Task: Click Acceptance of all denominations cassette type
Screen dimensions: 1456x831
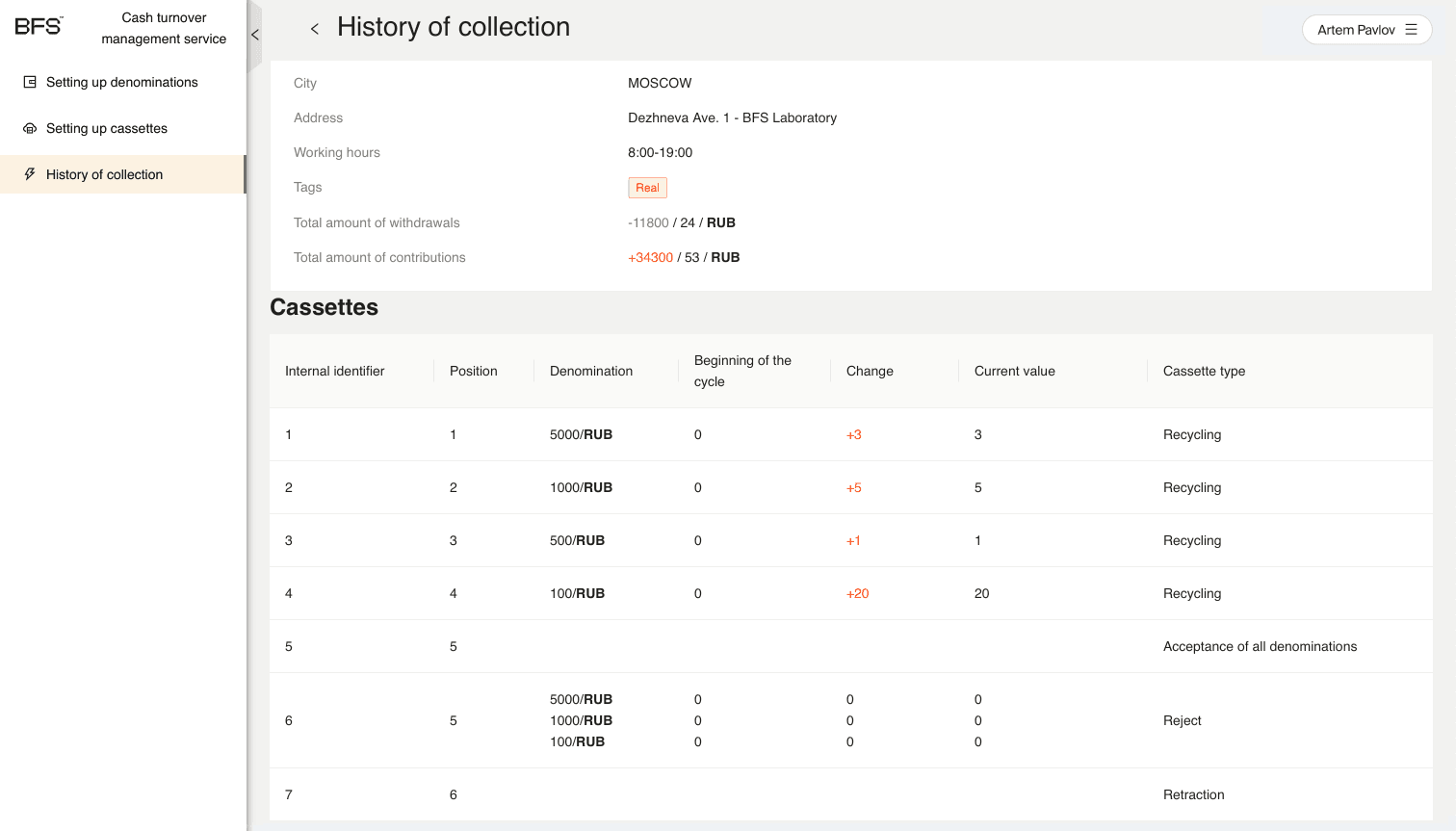Action: point(1260,646)
